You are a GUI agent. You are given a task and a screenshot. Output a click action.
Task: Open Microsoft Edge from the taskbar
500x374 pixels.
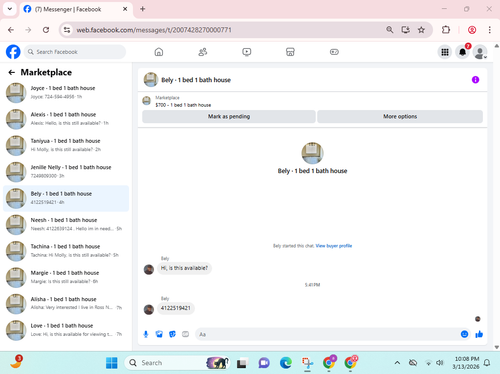pos(286,363)
